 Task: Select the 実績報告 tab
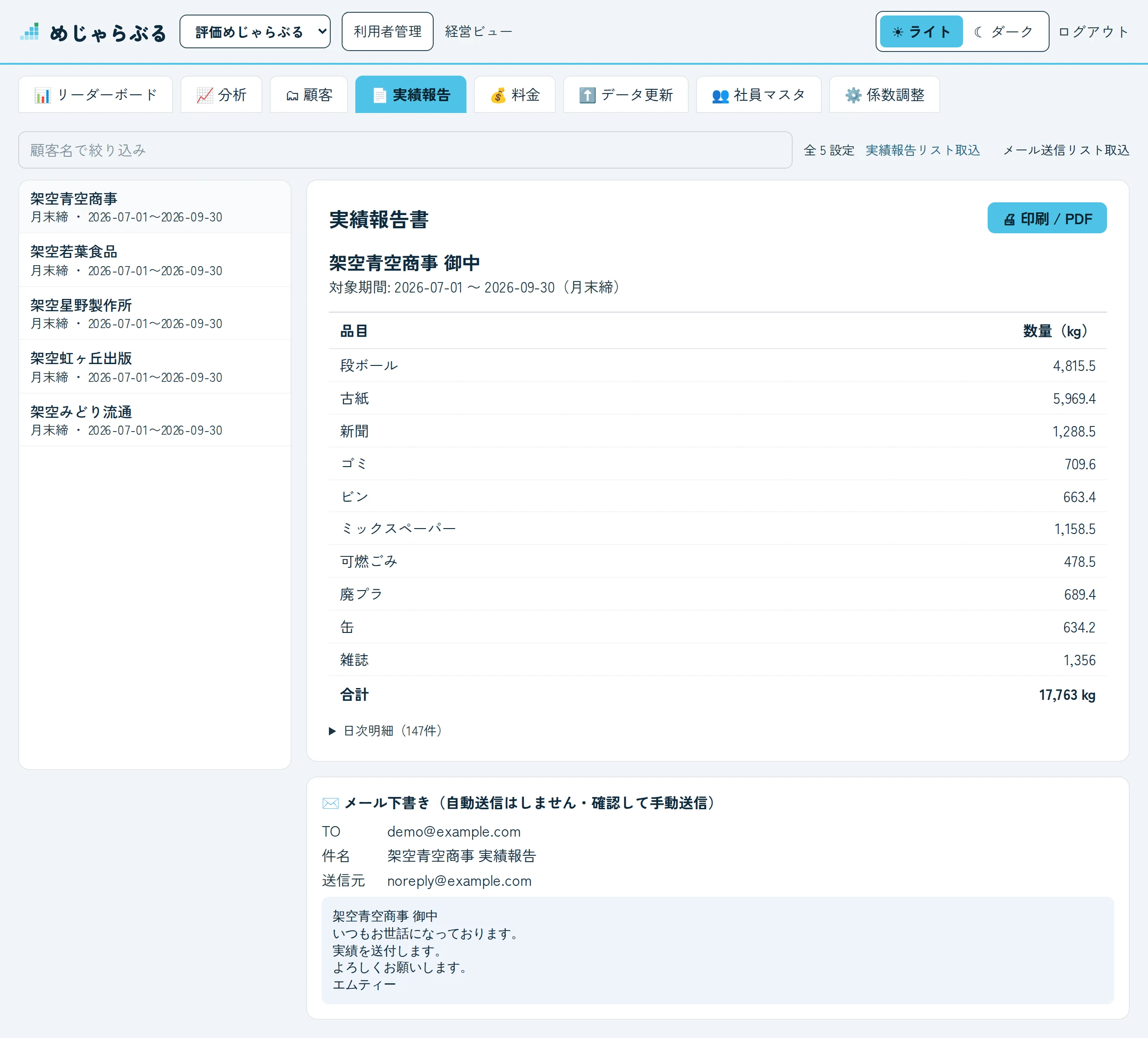410,95
